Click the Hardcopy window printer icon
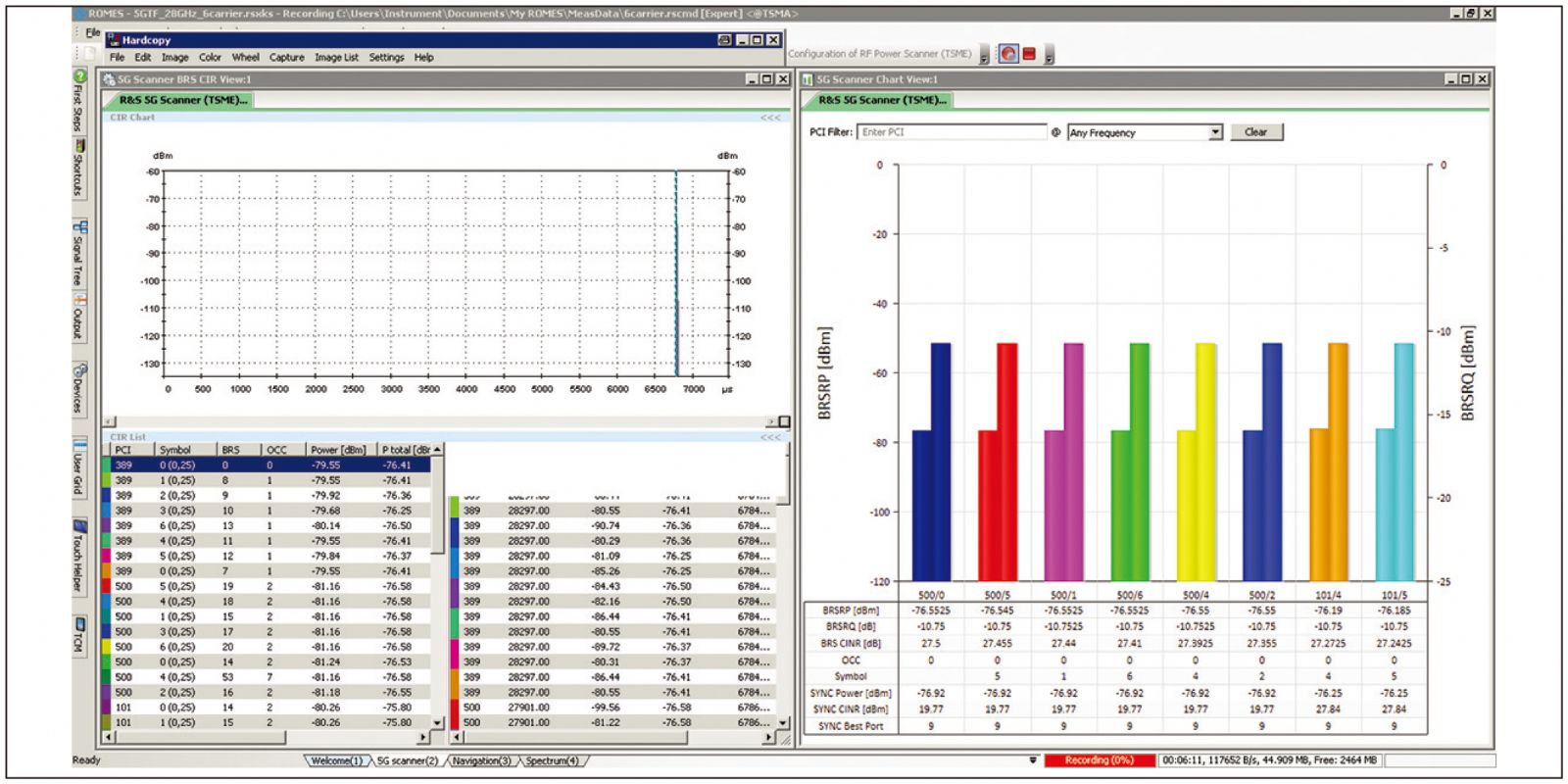This screenshot has width=1568, height=784. (724, 40)
